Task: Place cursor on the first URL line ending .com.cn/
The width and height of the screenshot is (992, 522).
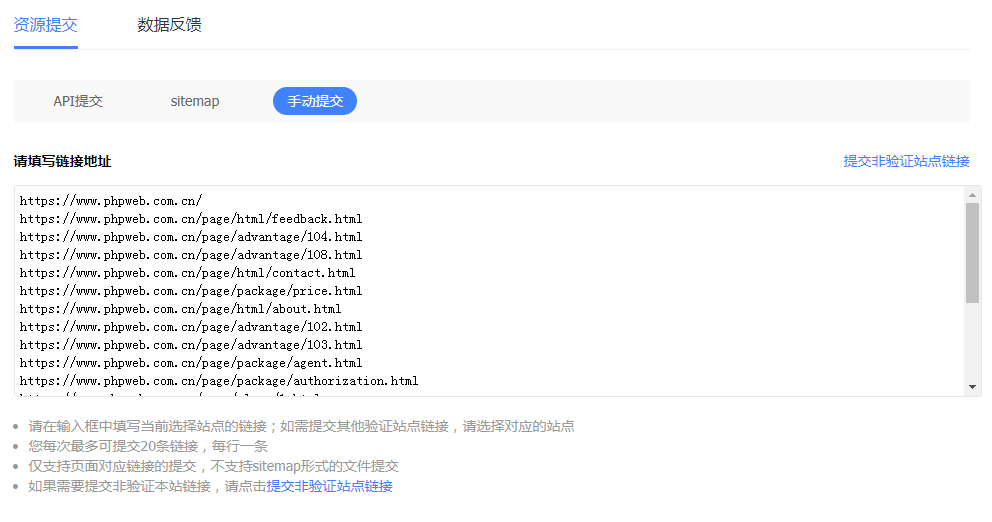Action: [x=110, y=200]
